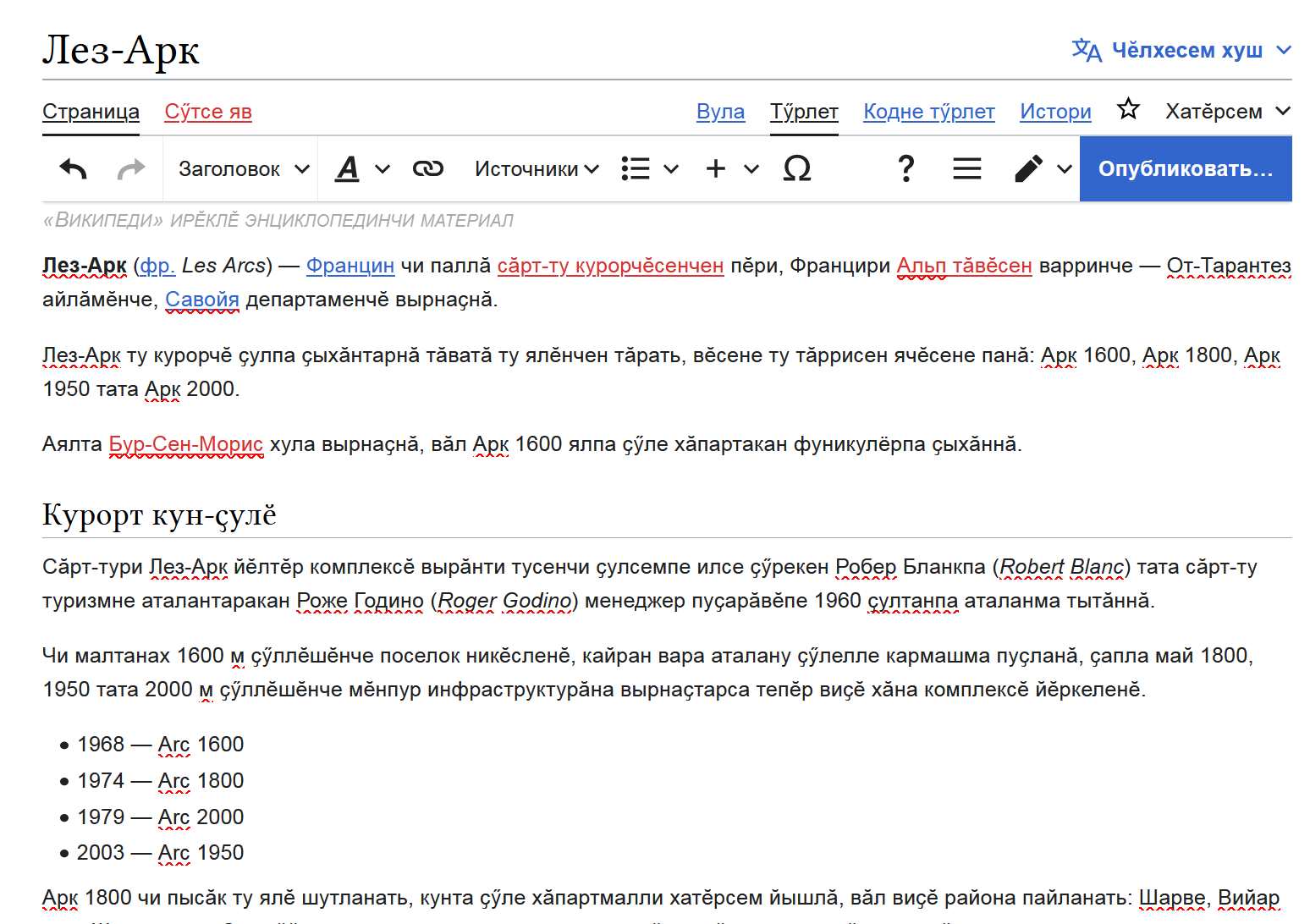Image resolution: width=1310 pixels, height=924 pixels.
Task: Switch to the Истори tab
Action: pos(1055,112)
